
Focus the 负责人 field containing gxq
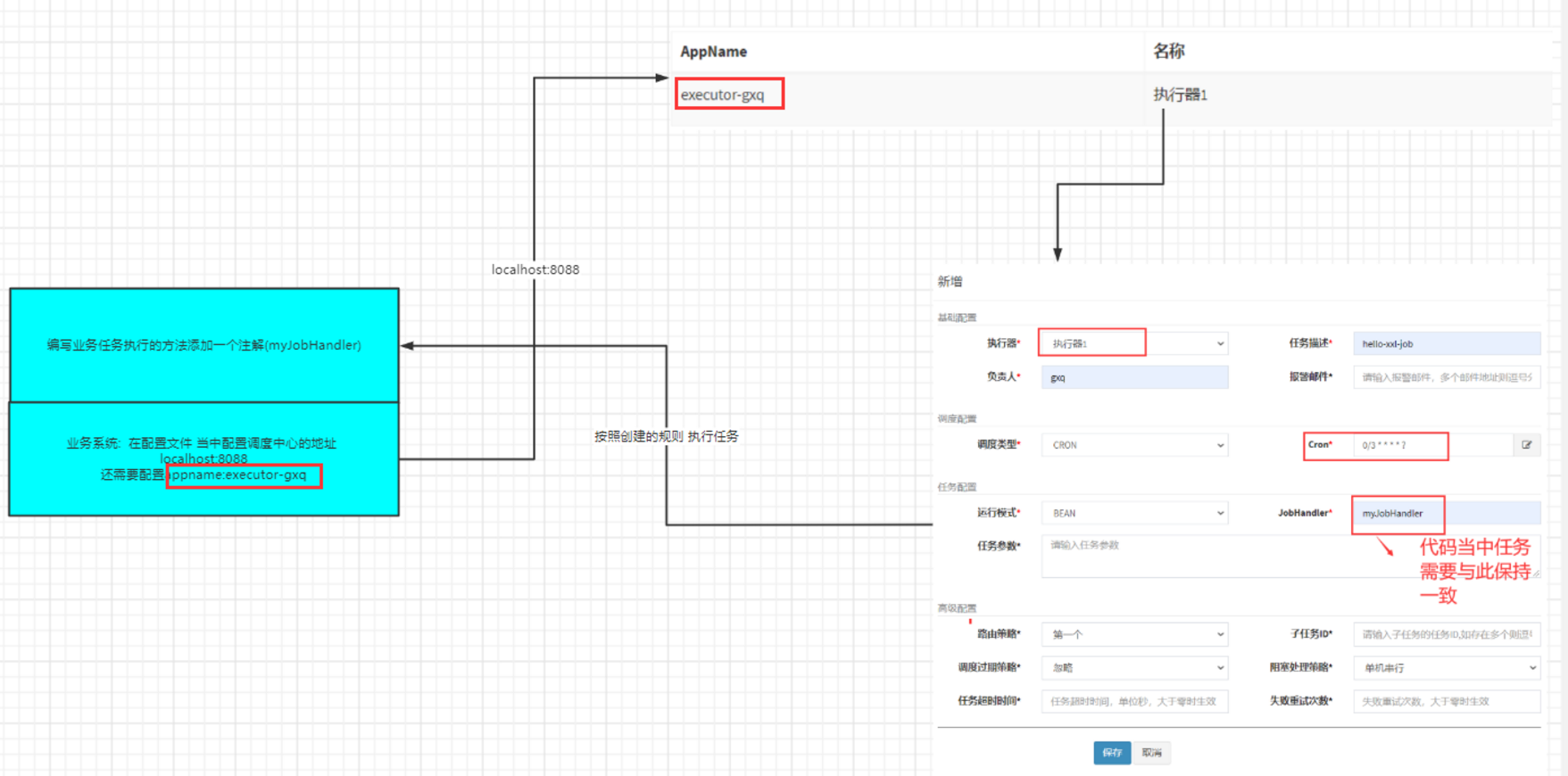(x=1134, y=377)
